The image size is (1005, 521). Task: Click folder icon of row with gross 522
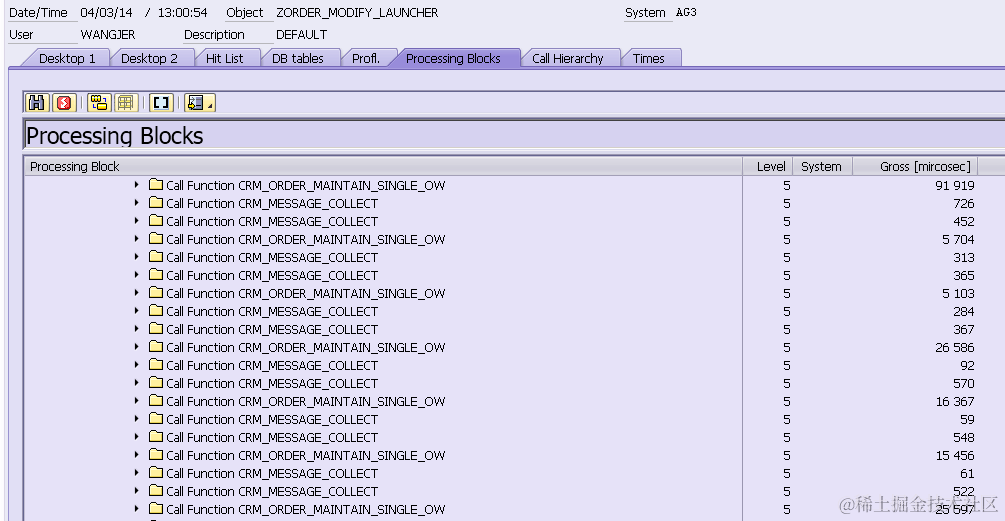pos(156,490)
